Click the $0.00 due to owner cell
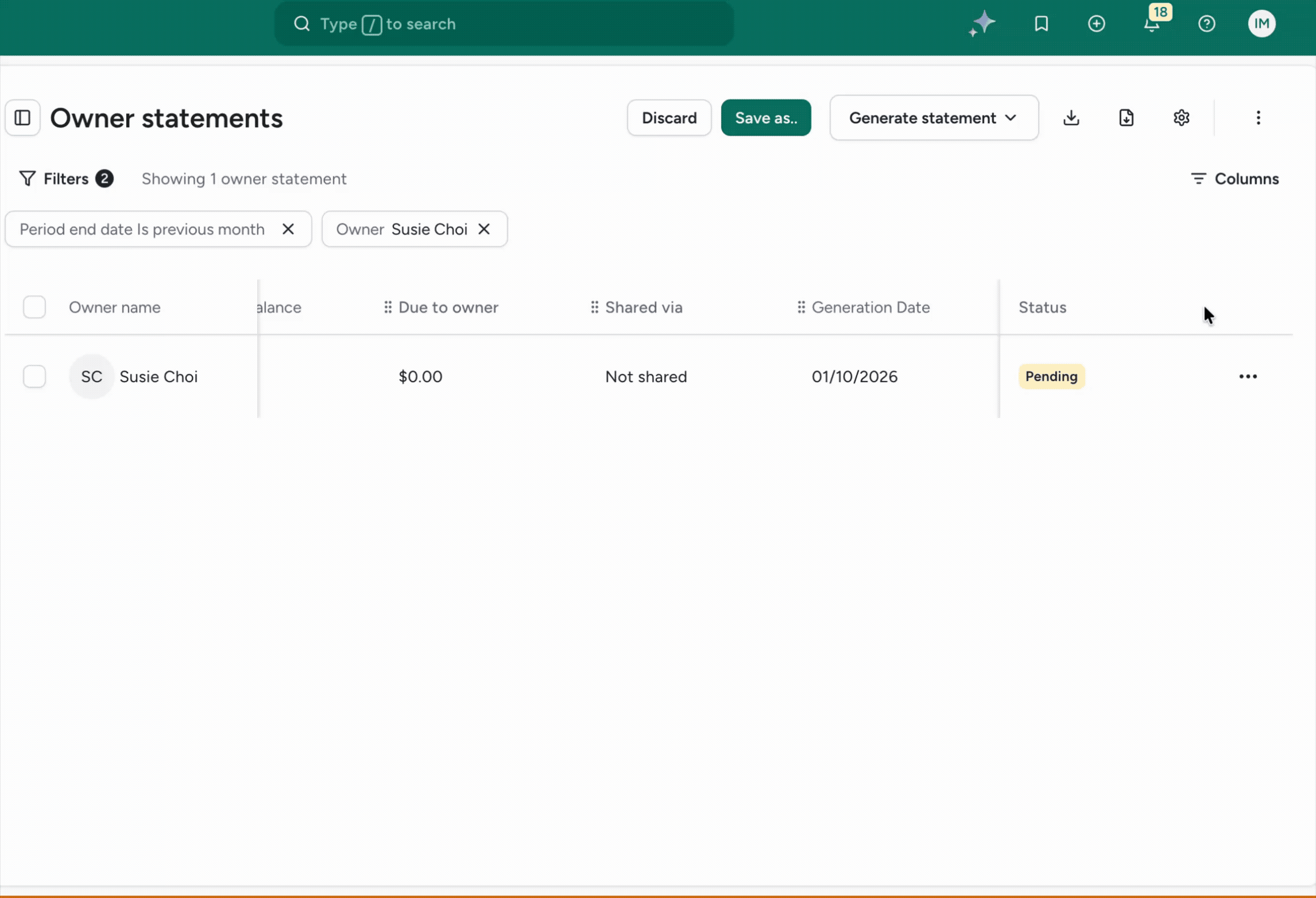 click(420, 377)
